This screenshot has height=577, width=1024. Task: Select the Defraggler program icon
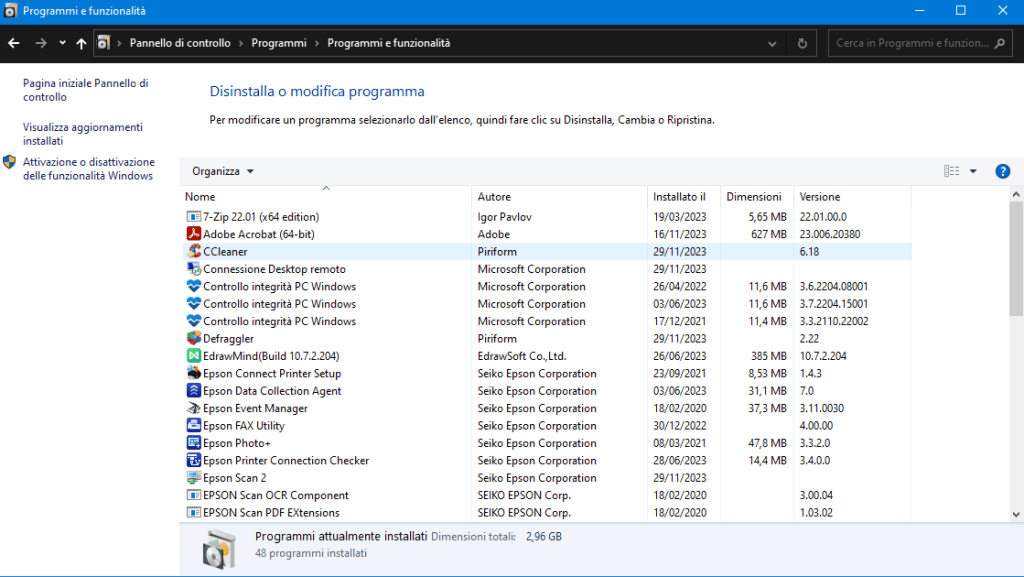click(x=194, y=339)
